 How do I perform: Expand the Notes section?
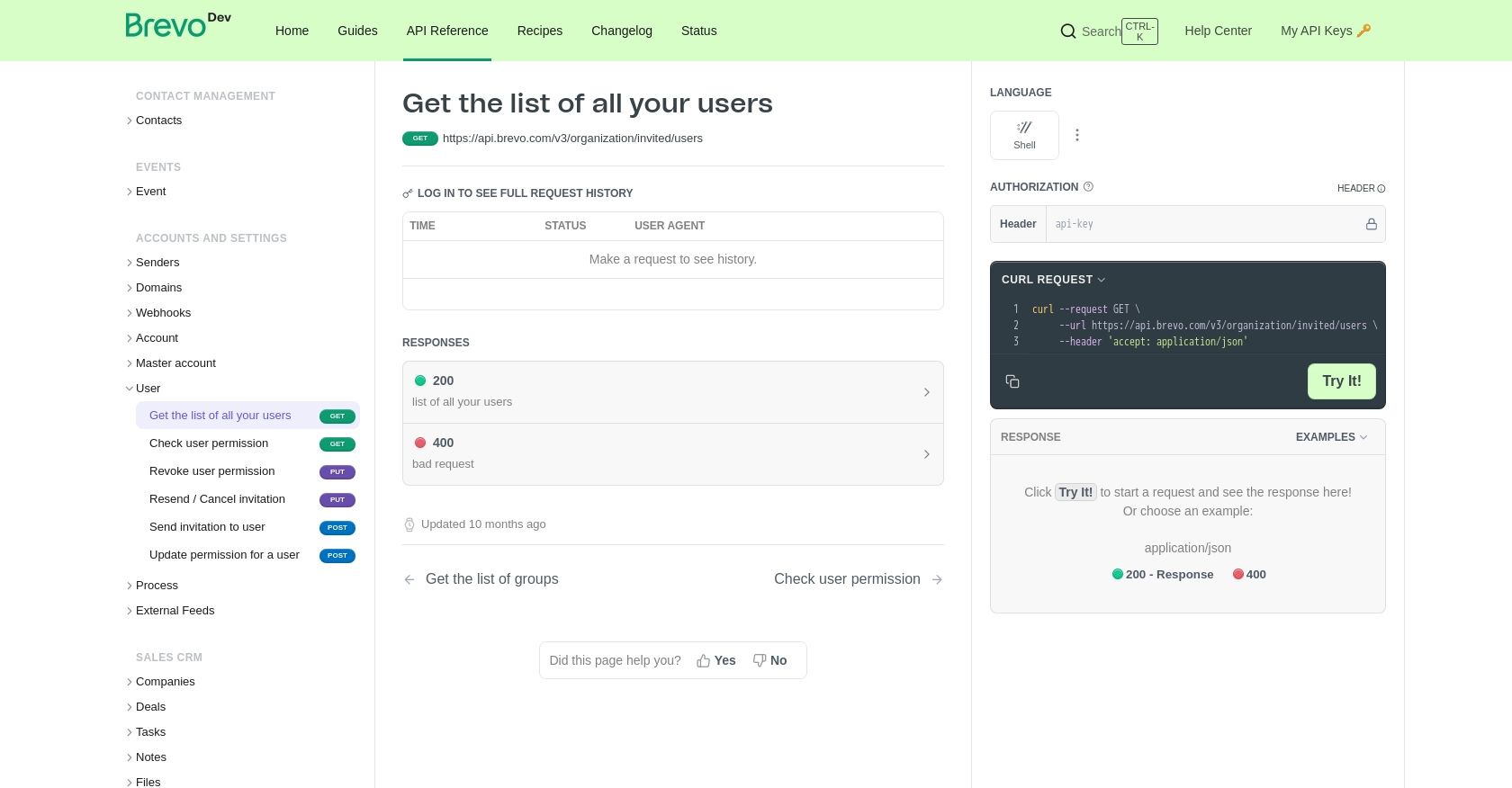tap(146, 757)
